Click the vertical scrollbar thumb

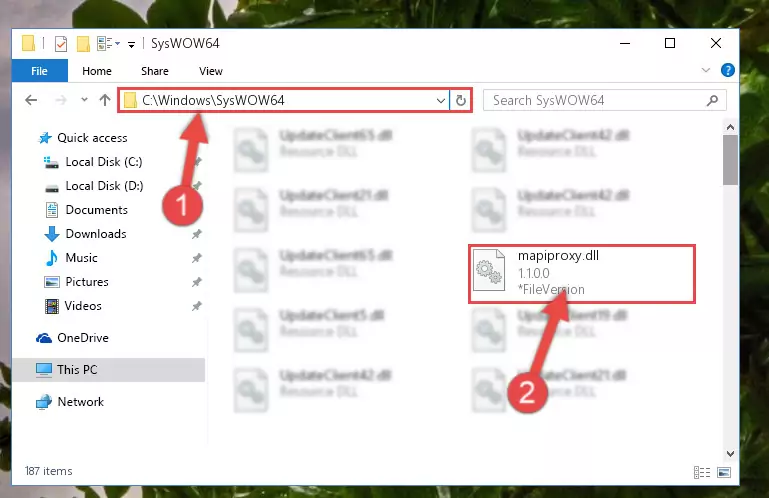pyautogui.click(x=730, y=160)
